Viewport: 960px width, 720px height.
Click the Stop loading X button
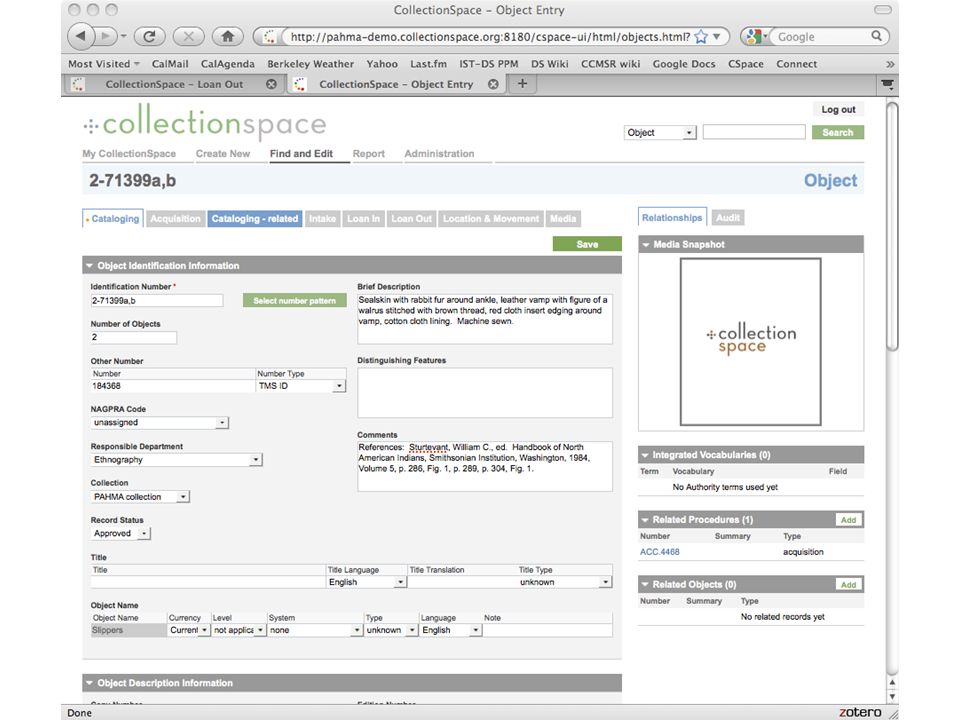click(x=189, y=36)
